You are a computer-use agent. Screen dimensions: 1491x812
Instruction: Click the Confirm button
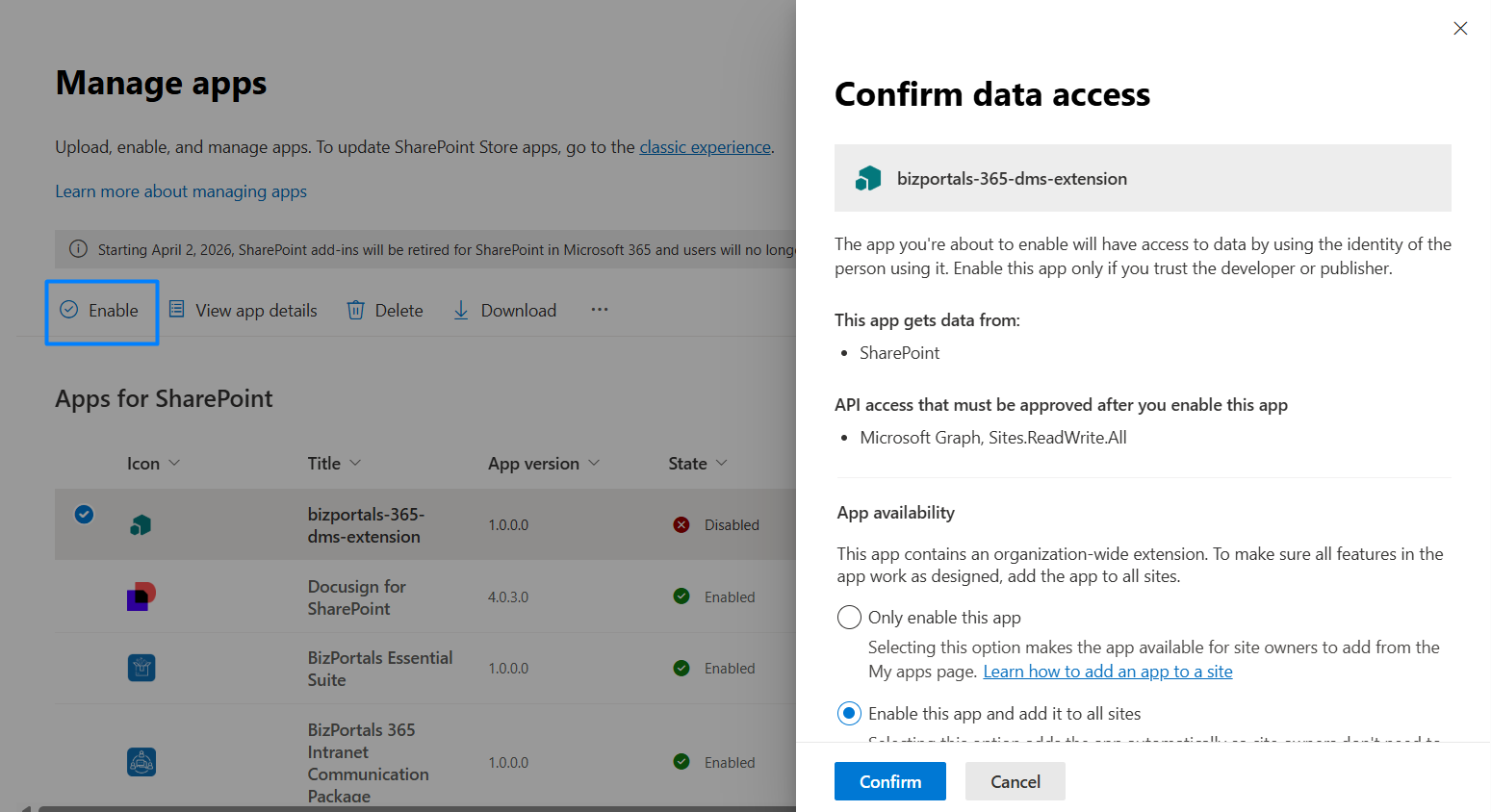click(x=889, y=781)
